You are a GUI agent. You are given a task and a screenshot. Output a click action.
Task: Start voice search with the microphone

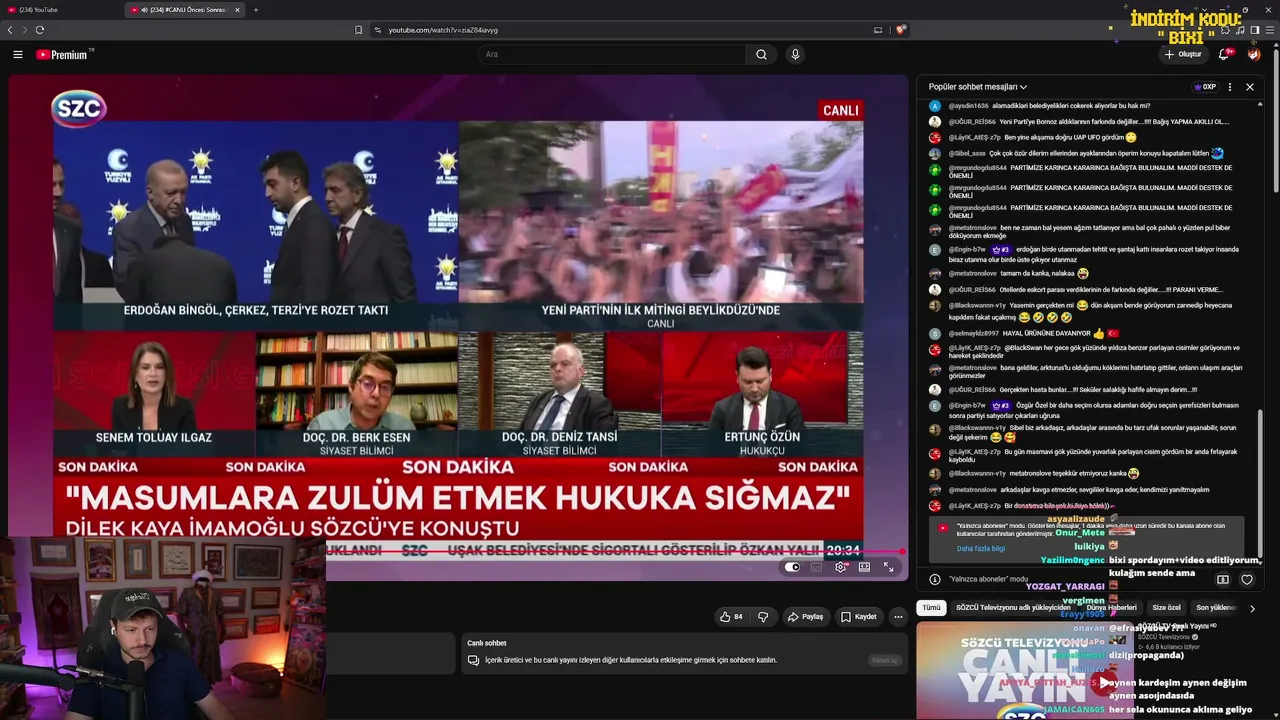click(x=795, y=55)
